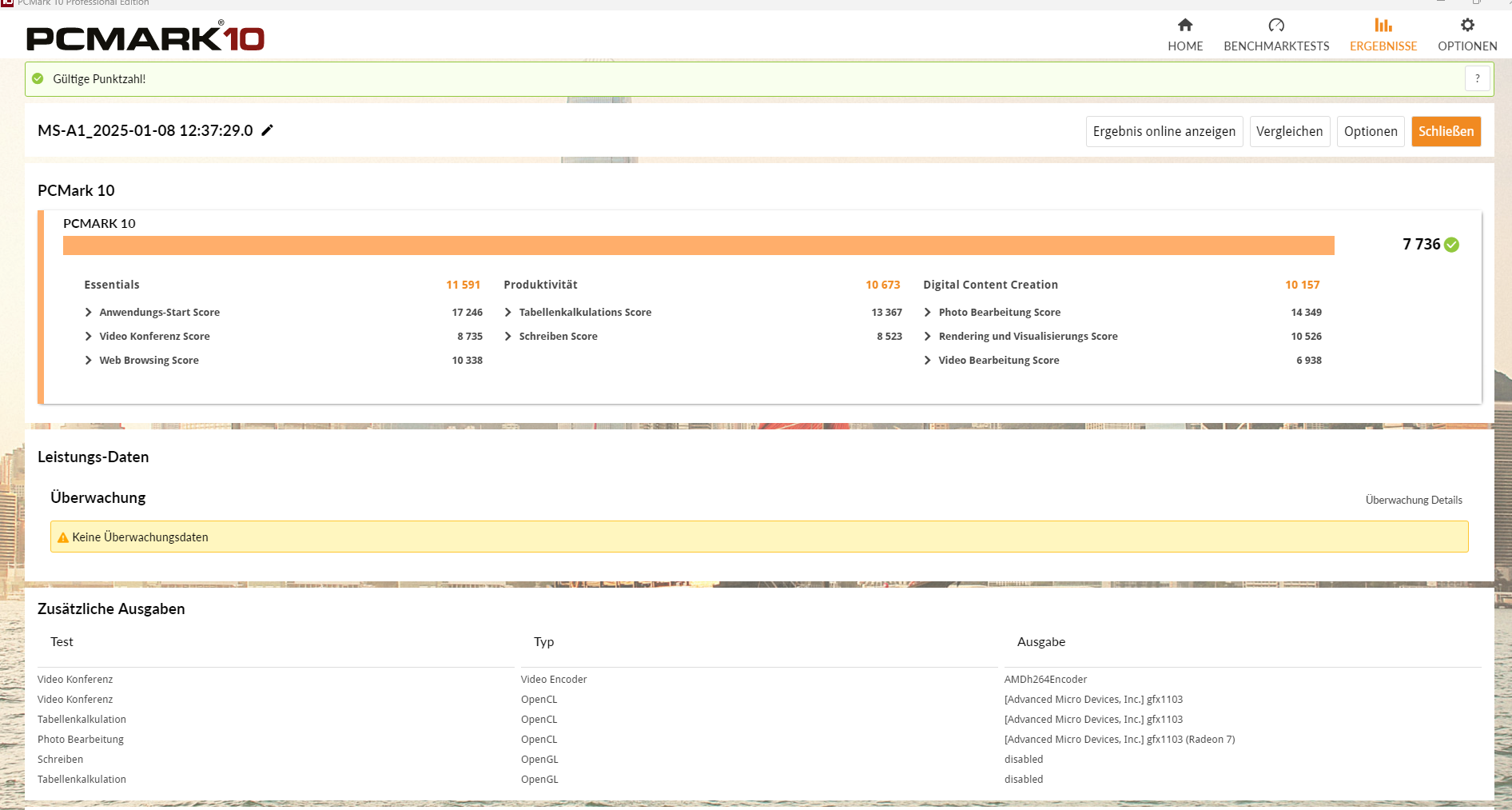Click the Leistungs-Daten heading
The height and width of the screenshot is (810, 1512).
(94, 457)
